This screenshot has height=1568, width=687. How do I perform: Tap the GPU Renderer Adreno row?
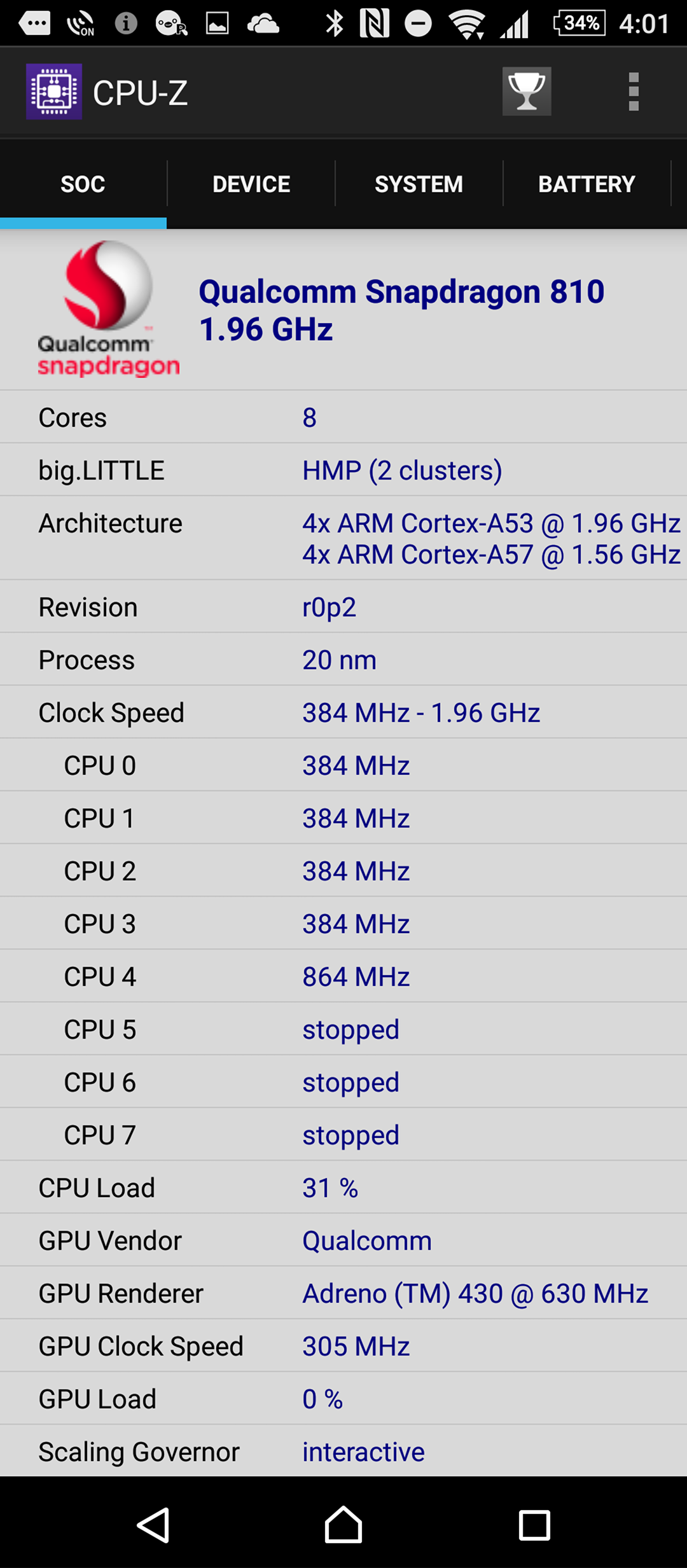pyautogui.click(x=343, y=1293)
